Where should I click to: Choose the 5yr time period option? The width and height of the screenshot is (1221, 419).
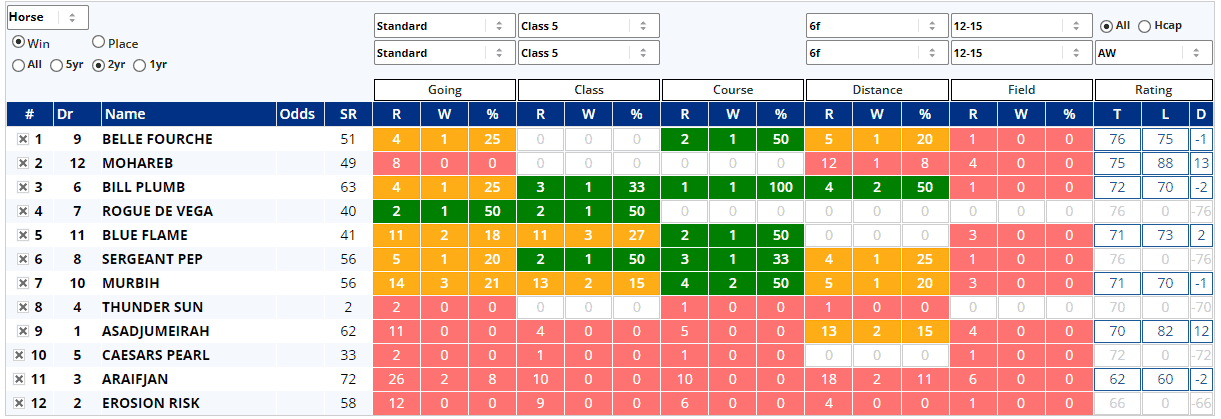coord(57,65)
